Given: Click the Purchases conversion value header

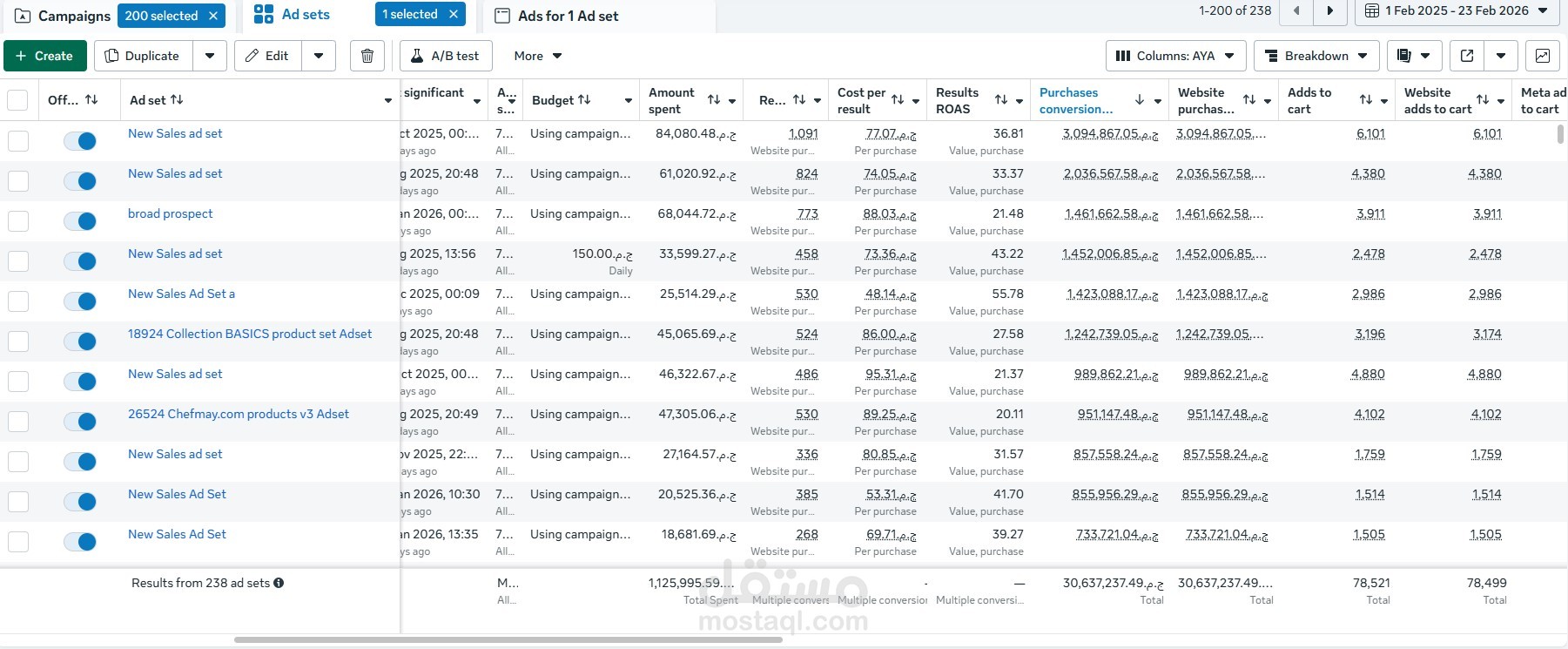Looking at the screenshot, I should tap(1076, 100).
